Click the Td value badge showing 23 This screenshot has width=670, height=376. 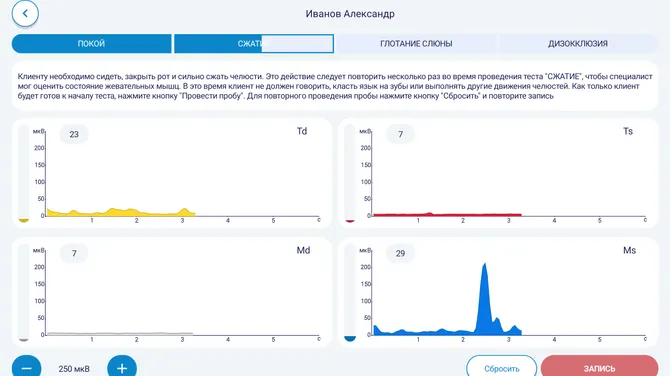coord(74,134)
